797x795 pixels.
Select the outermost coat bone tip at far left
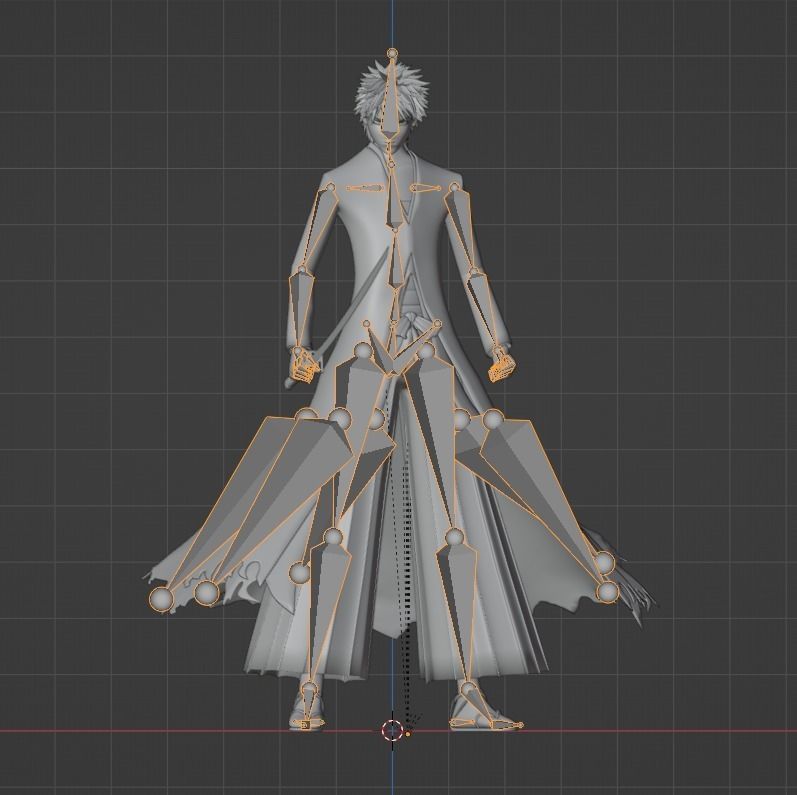161,598
